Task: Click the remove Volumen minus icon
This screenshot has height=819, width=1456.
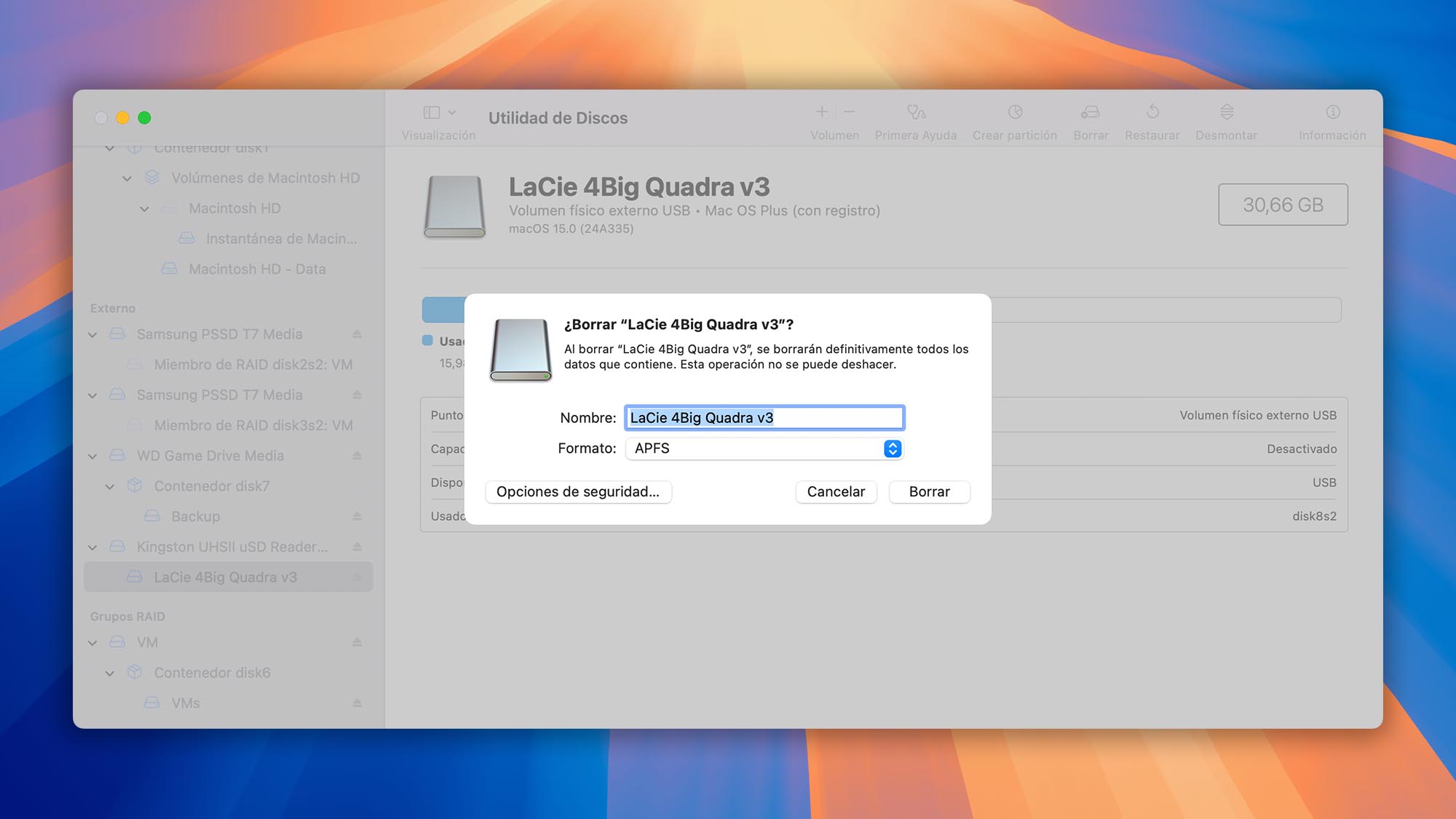Action: [849, 111]
